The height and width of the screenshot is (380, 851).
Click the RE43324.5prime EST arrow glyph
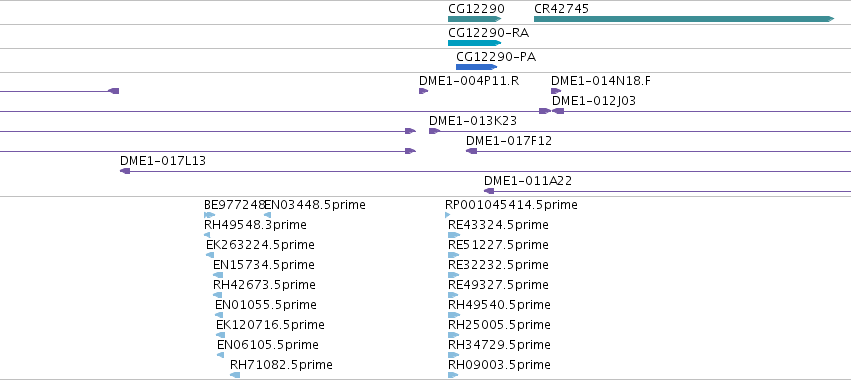(454, 235)
